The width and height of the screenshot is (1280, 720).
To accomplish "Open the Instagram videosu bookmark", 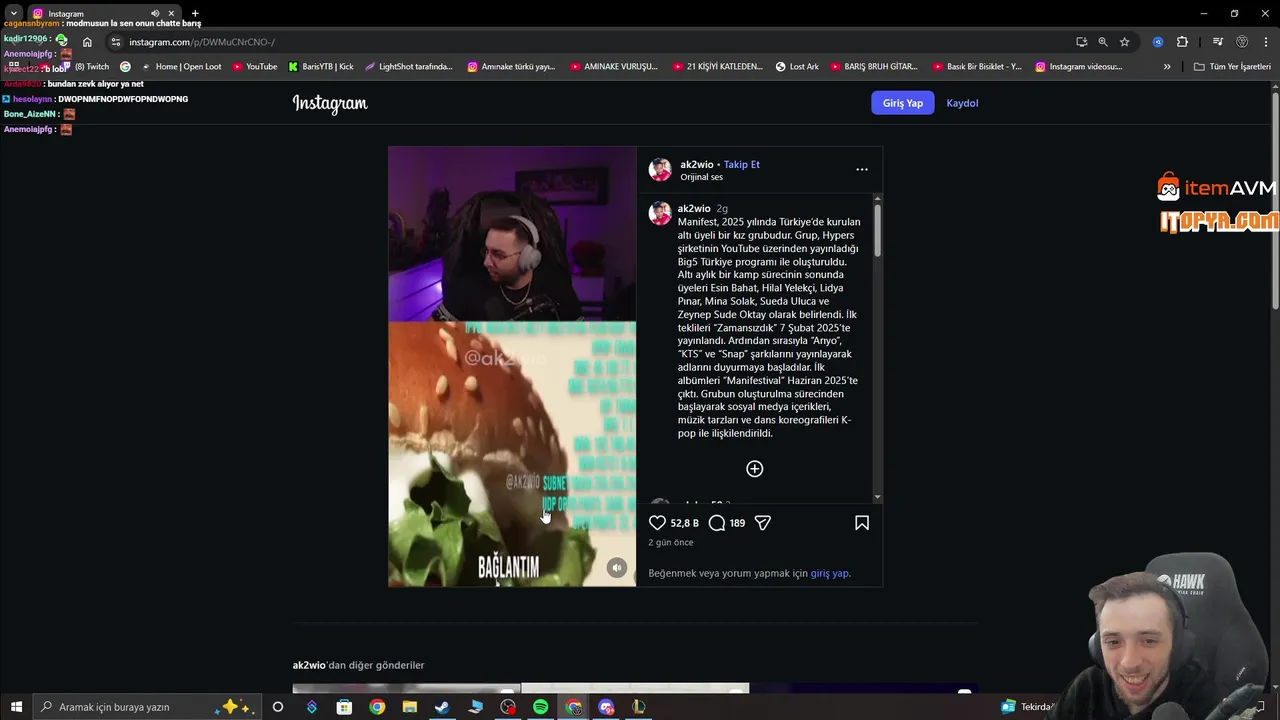I will click(x=1079, y=67).
